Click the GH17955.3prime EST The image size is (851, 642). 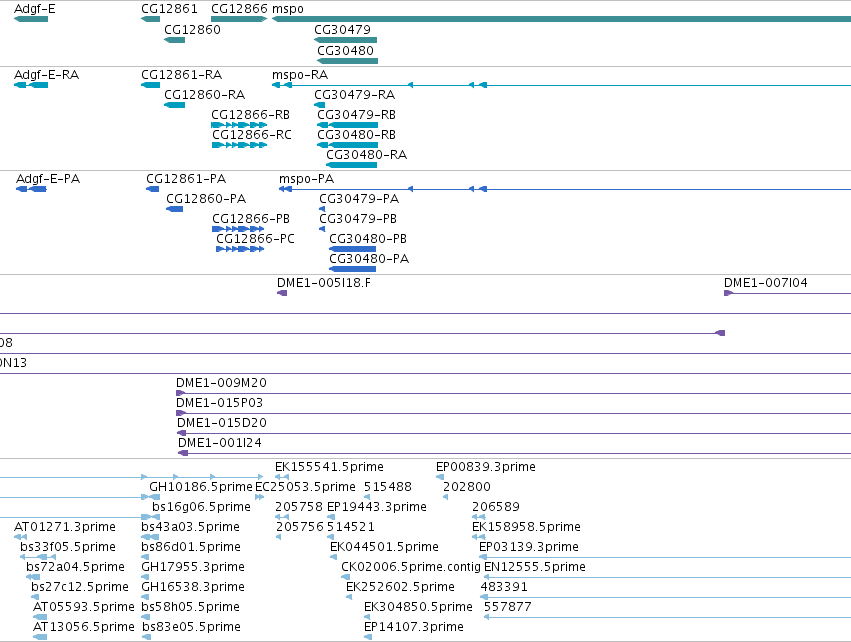click(145, 577)
